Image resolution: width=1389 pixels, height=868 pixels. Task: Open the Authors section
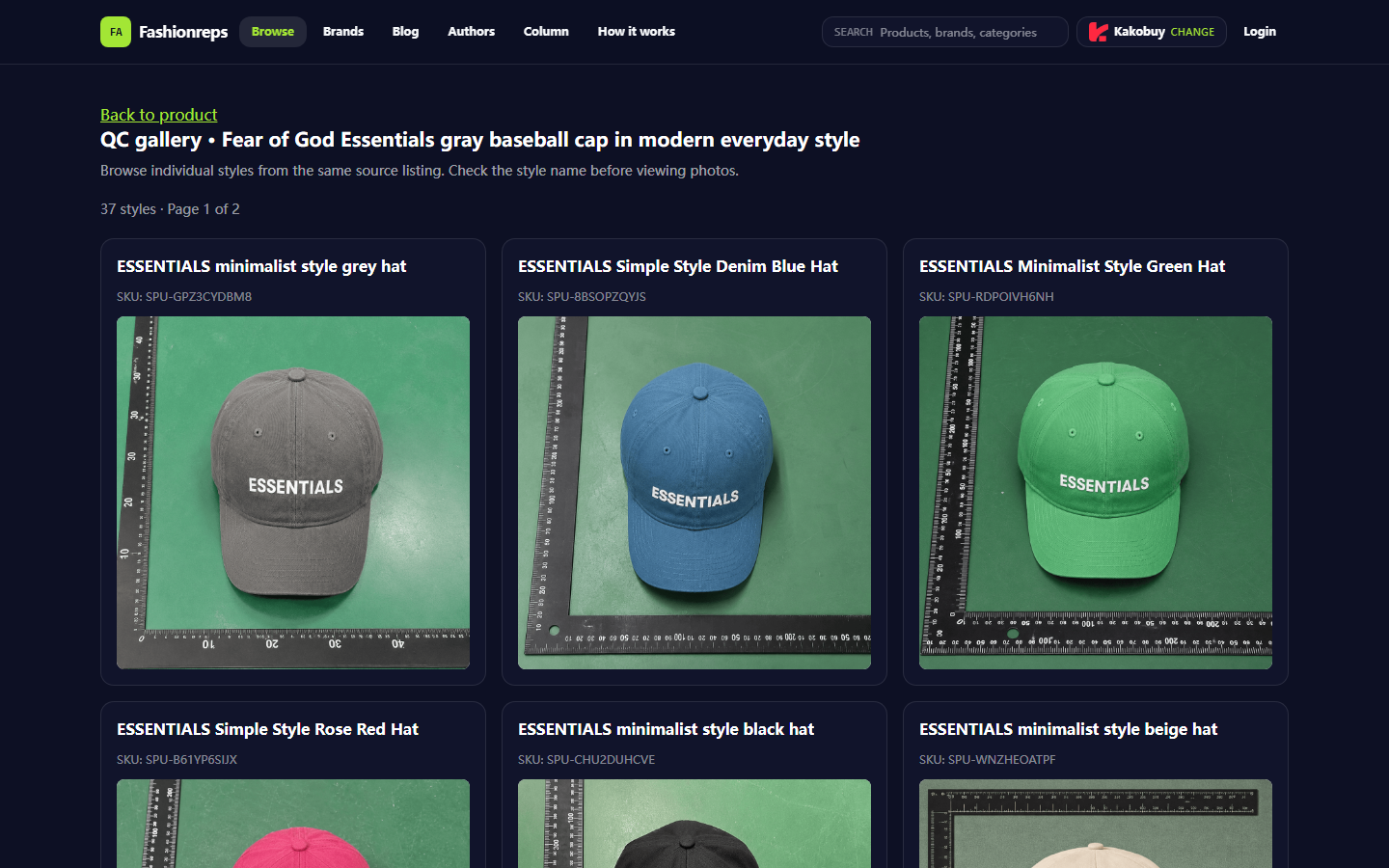472,32
